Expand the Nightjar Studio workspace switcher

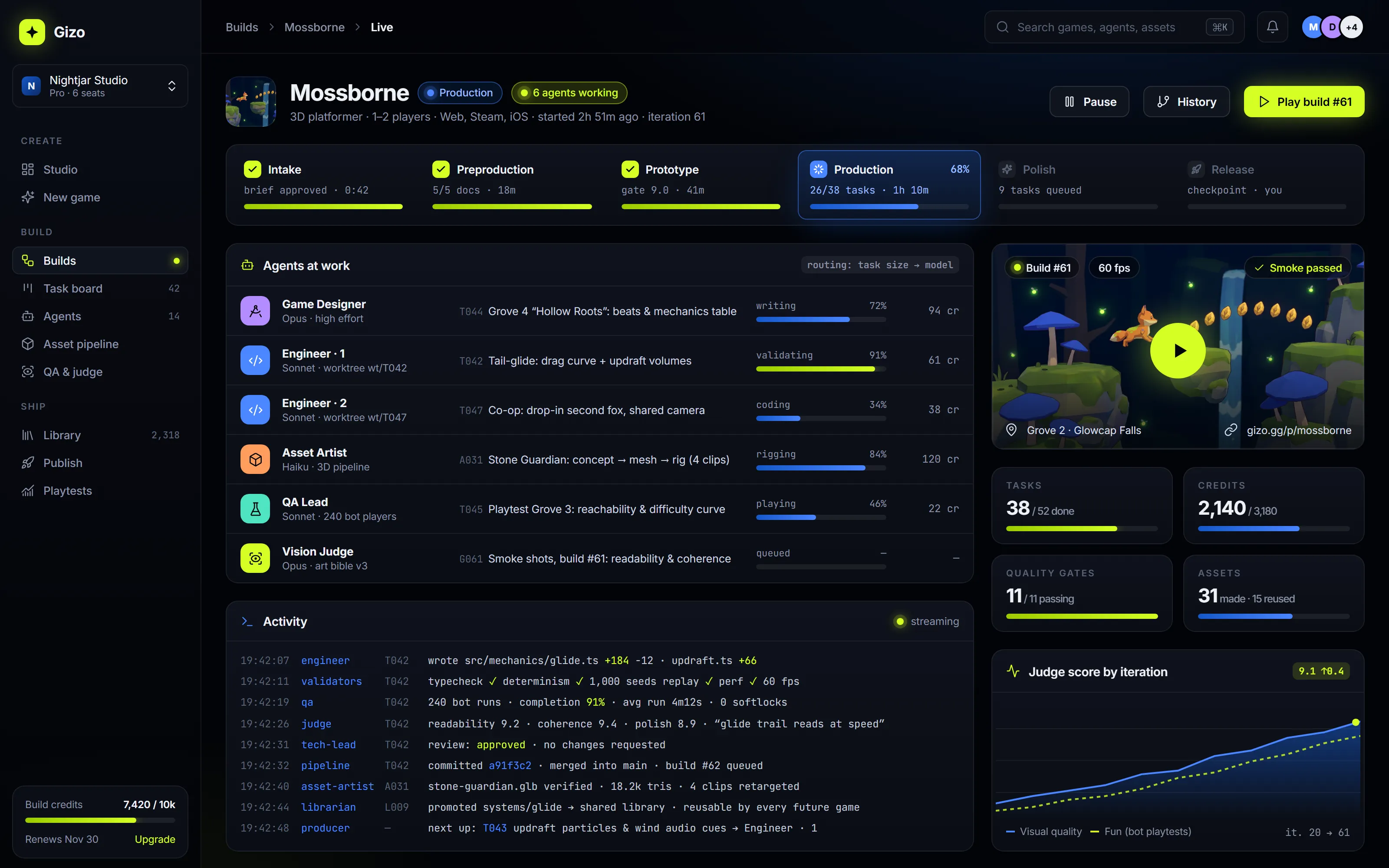point(100,86)
